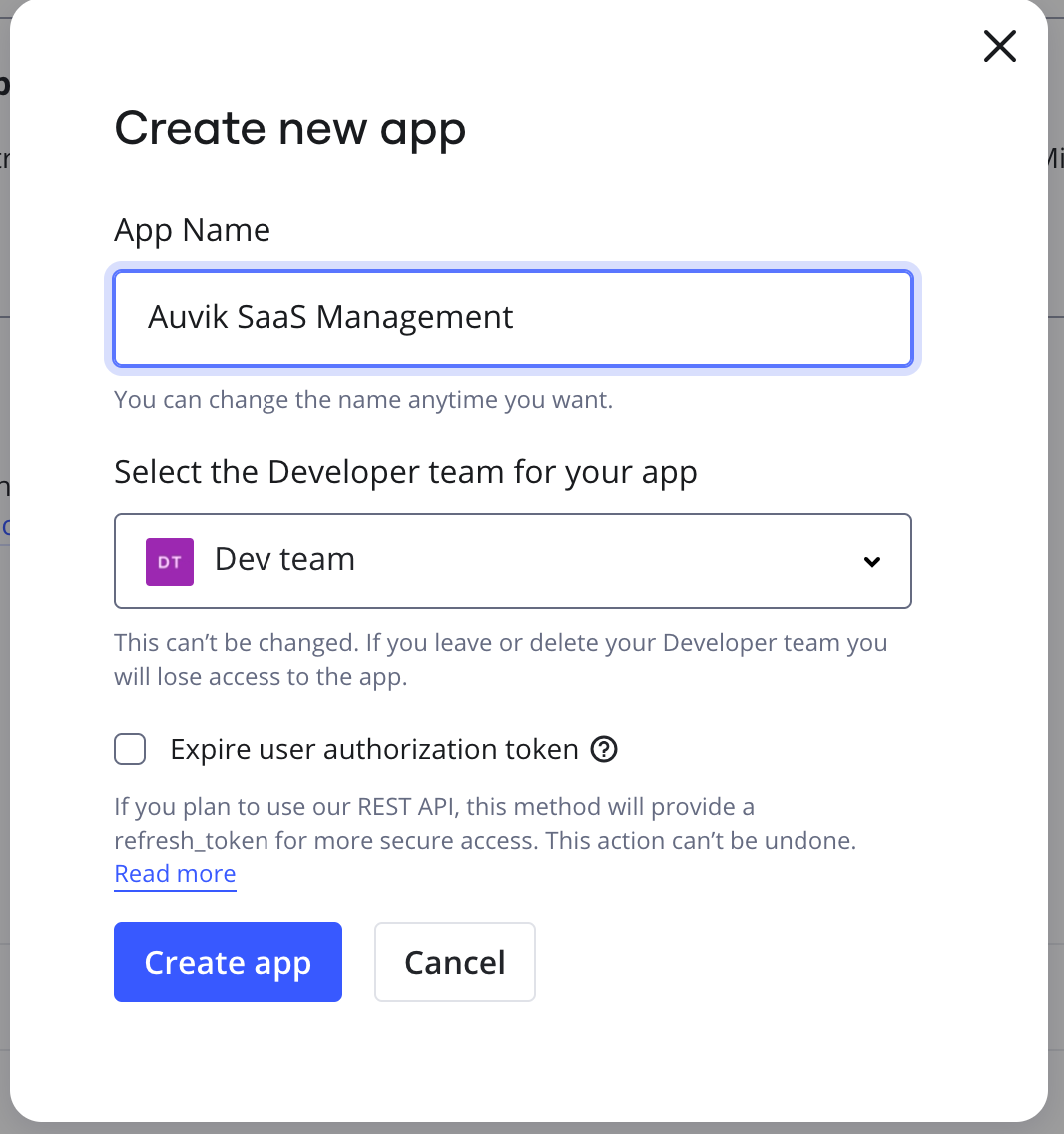Click the dropdown chevron arrow for Dev team
This screenshot has width=1064, height=1134.
click(x=872, y=562)
